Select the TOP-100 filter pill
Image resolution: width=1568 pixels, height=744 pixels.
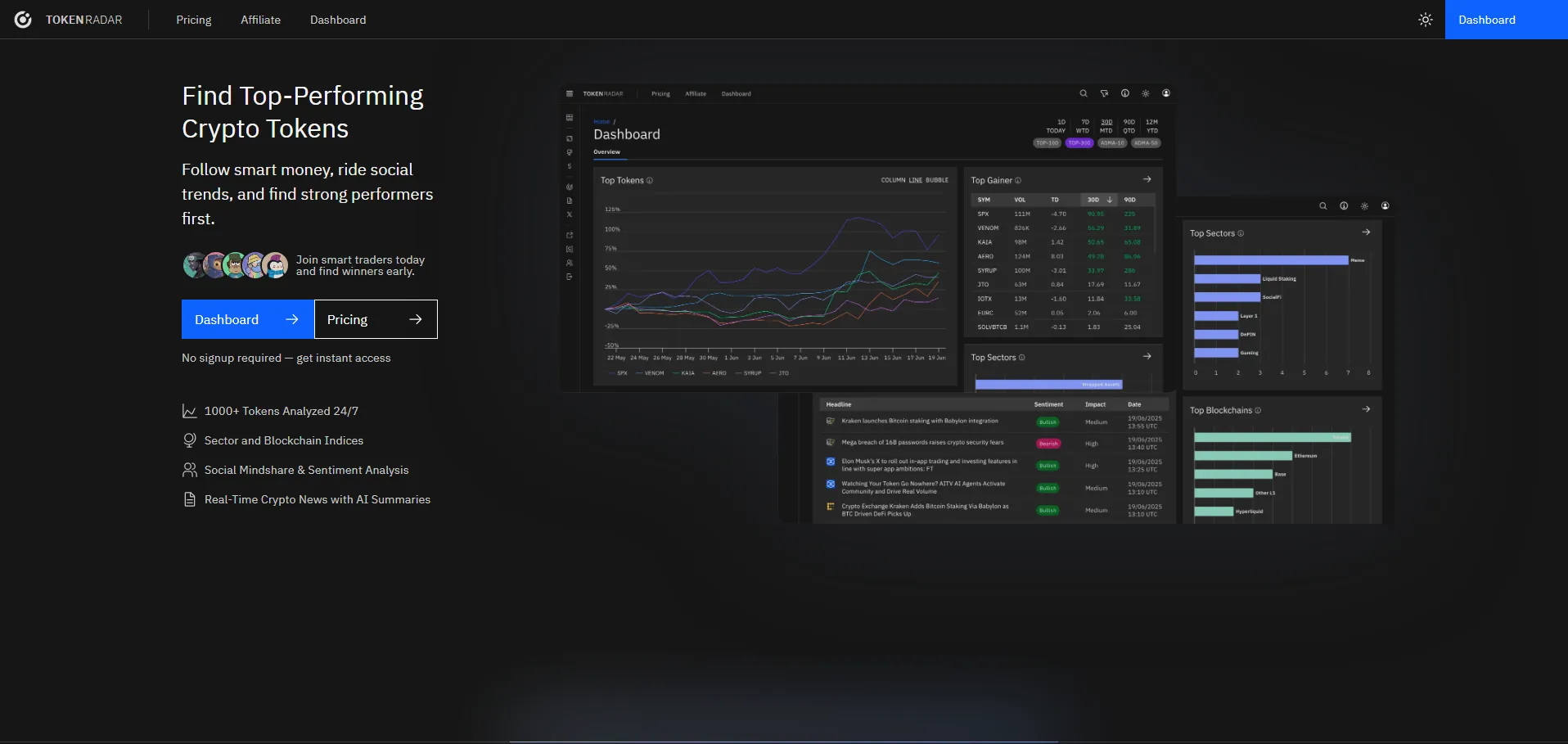click(1047, 143)
